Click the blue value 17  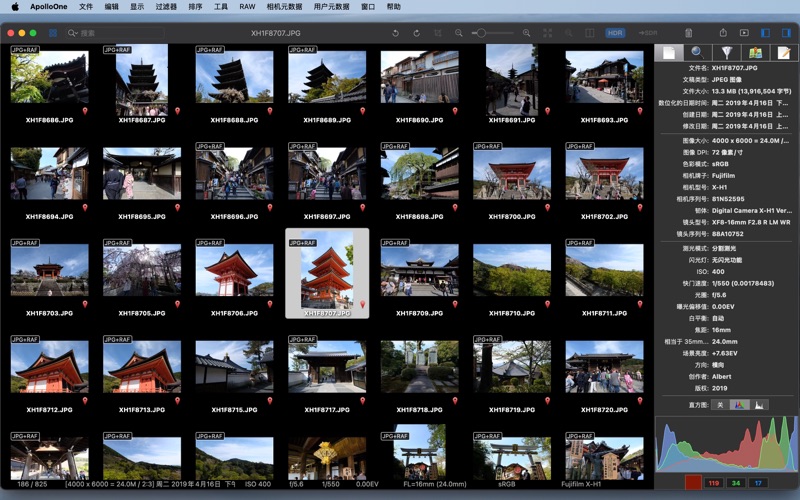(758, 483)
